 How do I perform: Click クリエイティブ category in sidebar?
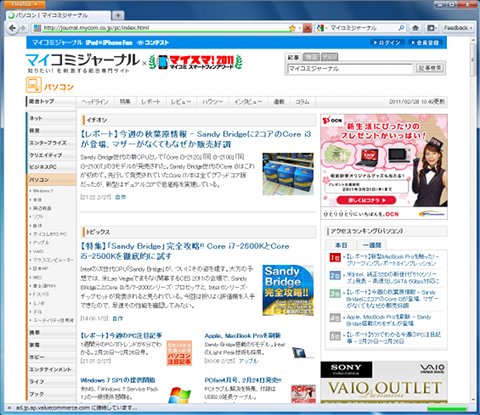[51, 155]
